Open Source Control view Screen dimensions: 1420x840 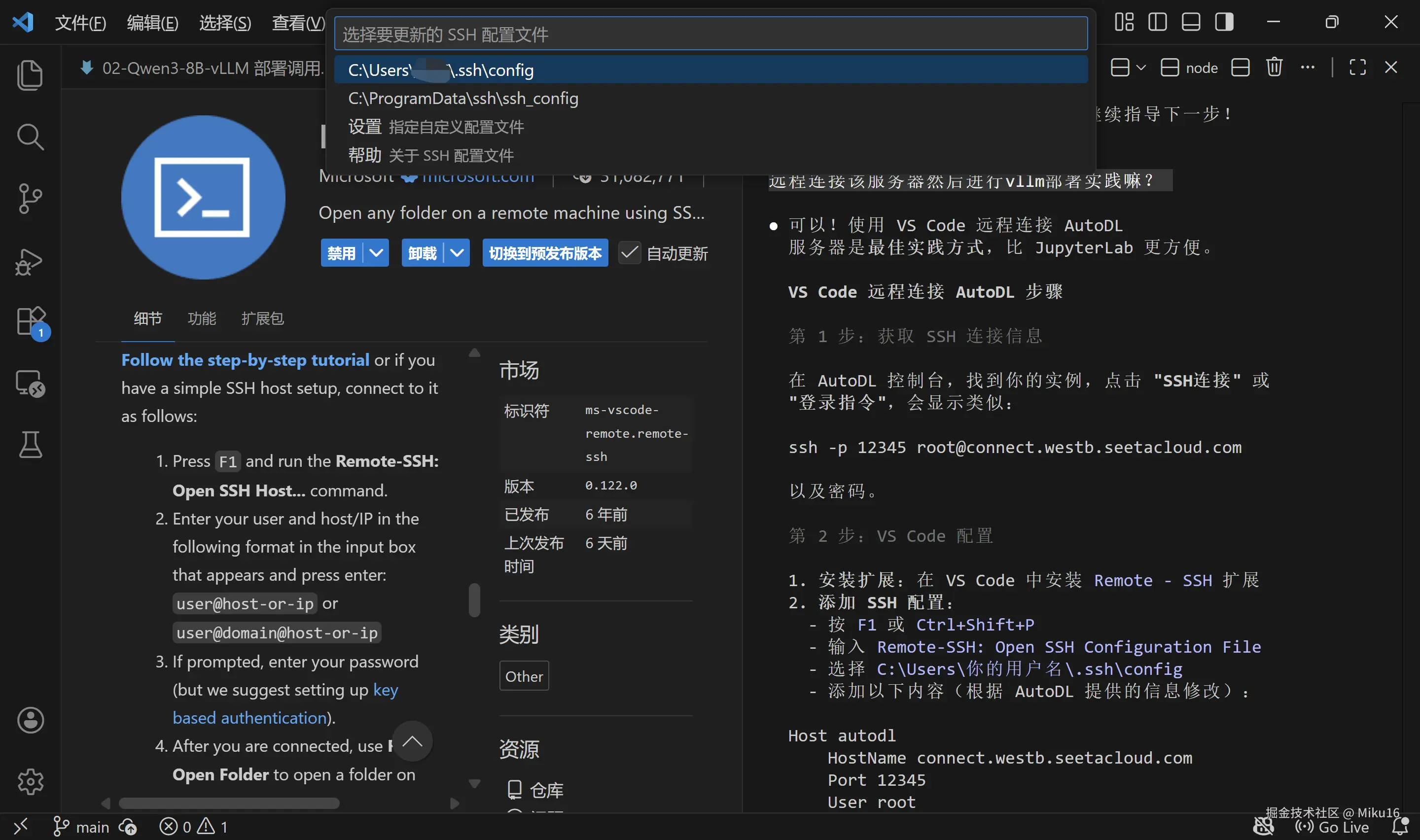click(30, 198)
